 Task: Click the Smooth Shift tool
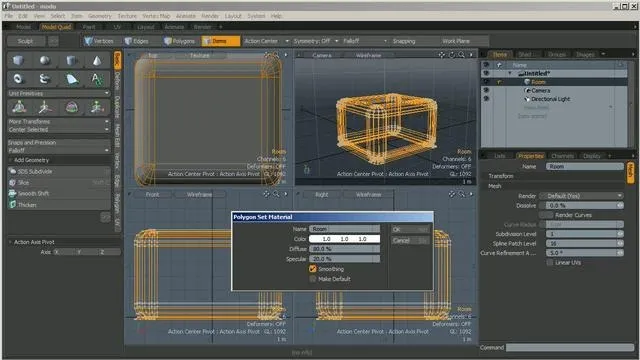point(59,193)
